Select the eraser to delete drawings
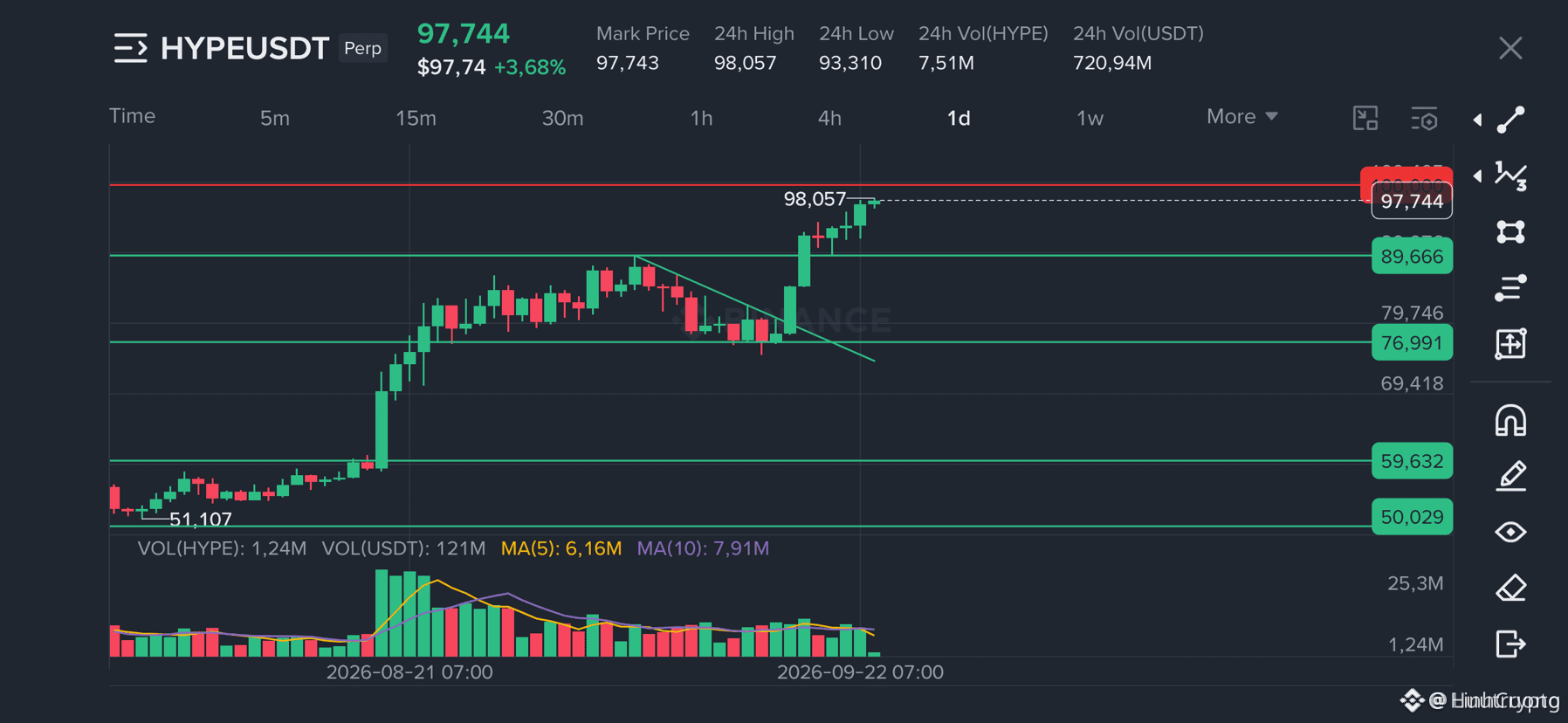This screenshot has width=1568, height=723. point(1510,588)
